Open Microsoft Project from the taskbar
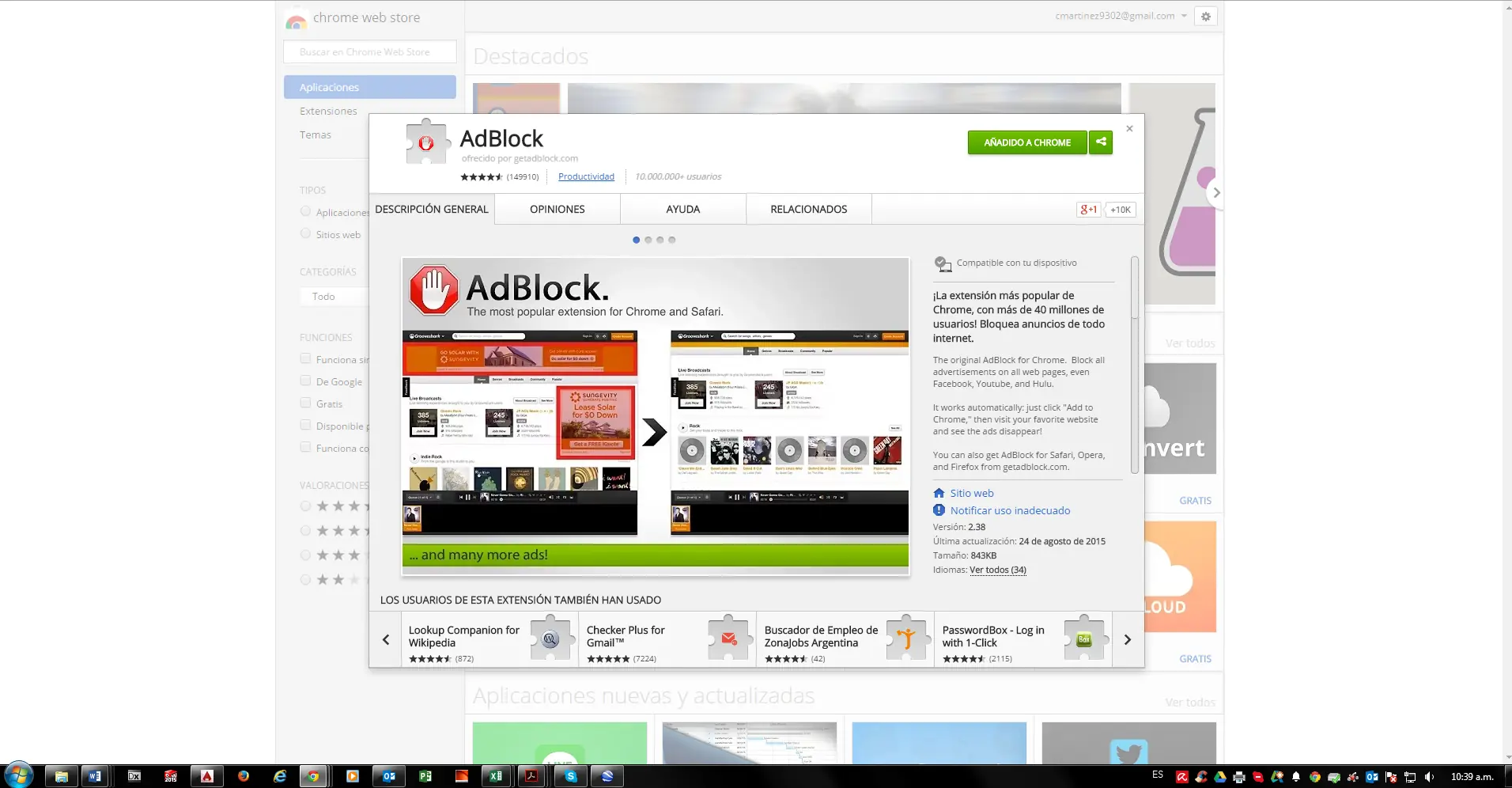The image size is (1512, 788). point(425,776)
